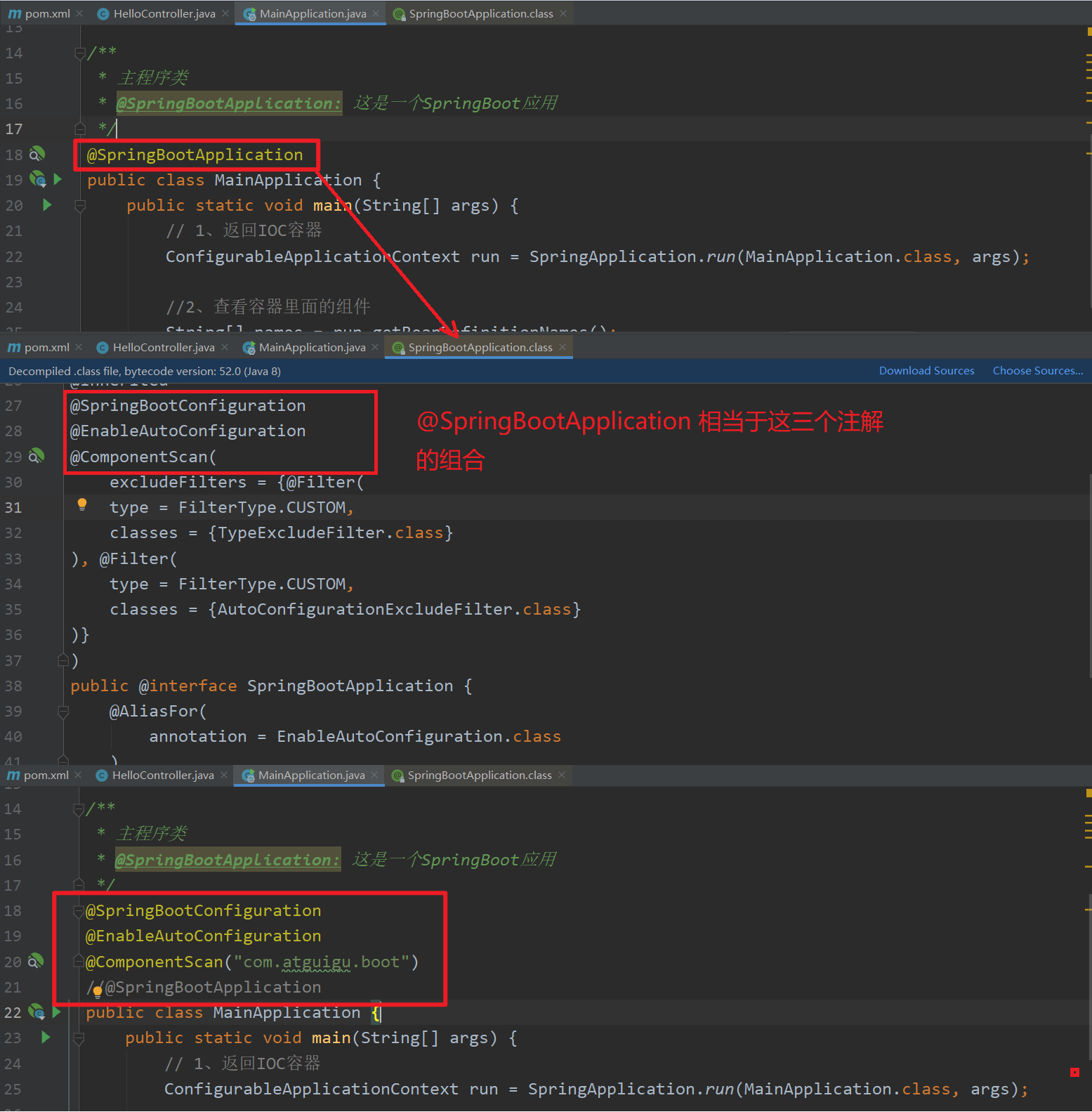This screenshot has height=1112, width=1092.
Task: Click boxed @SpringBootApplication annotation on top pane line 18
Action: click(195, 155)
